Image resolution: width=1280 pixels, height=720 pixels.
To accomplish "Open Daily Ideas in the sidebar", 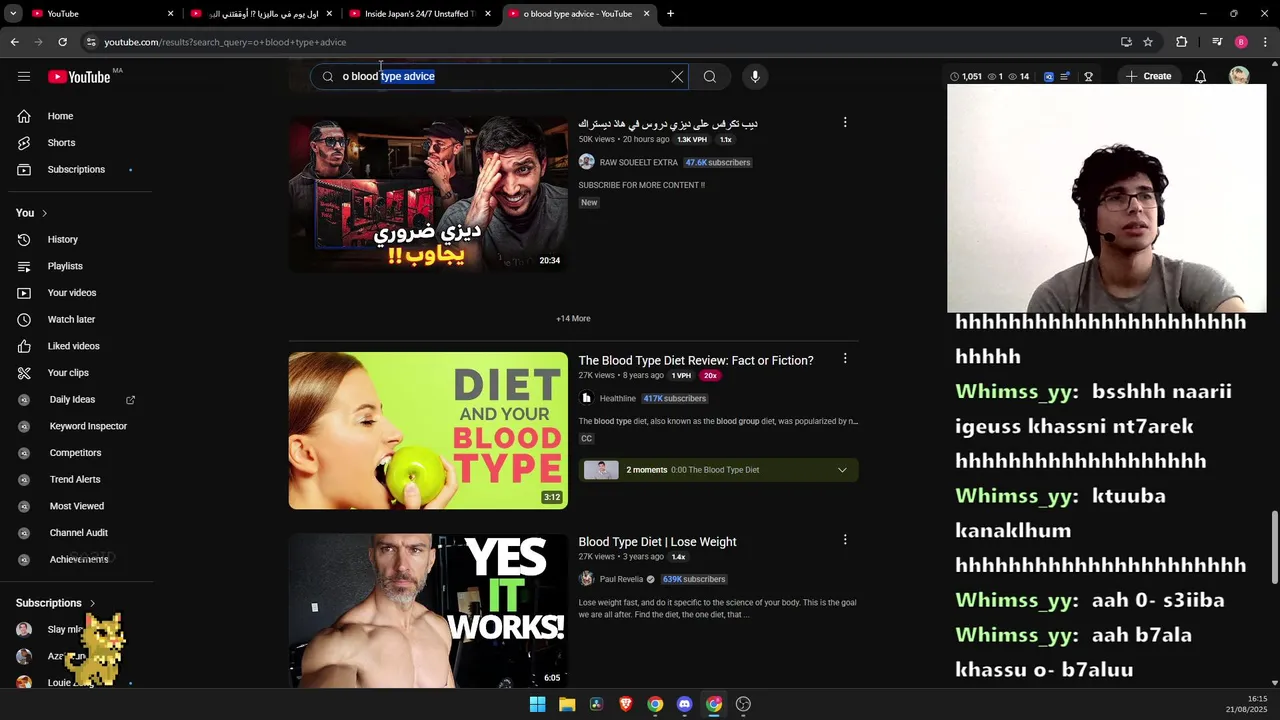I will pos(76,399).
